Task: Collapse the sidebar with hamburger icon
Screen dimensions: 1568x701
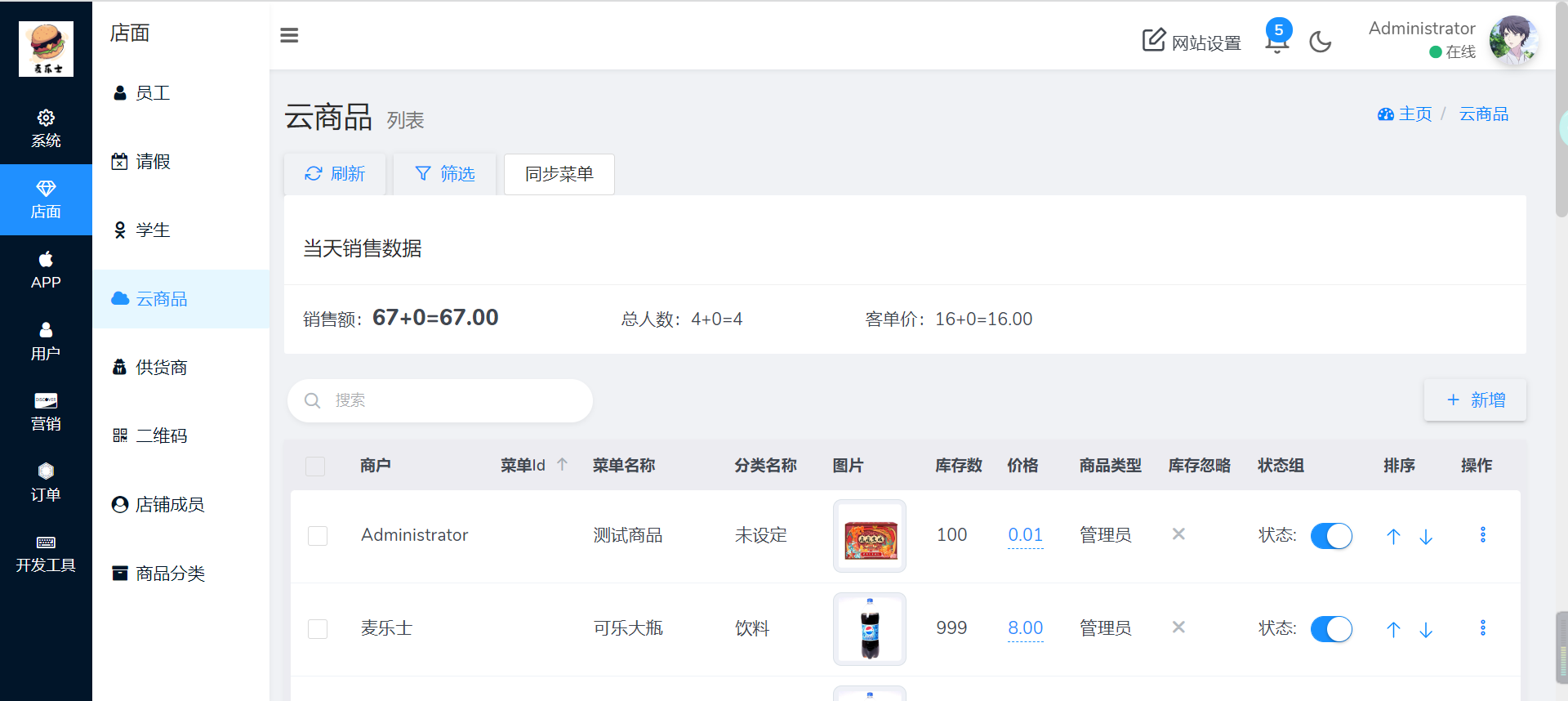Action: tap(289, 35)
